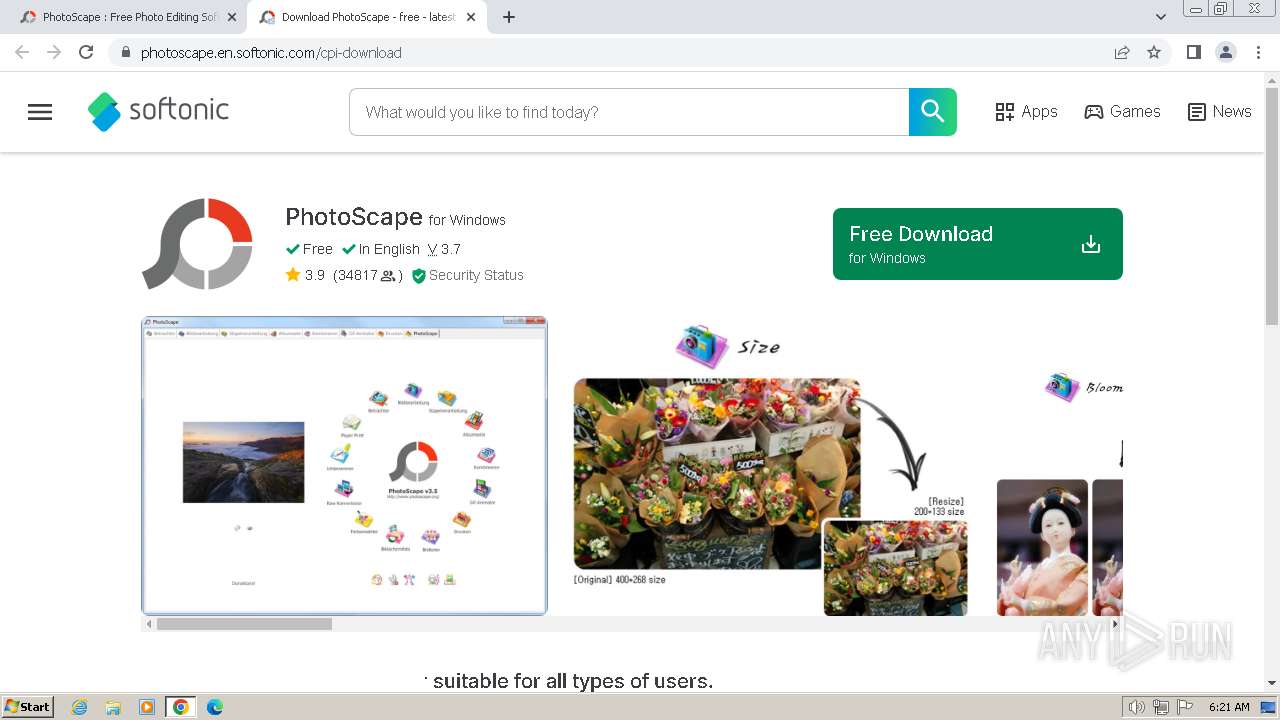
Task: Focus the 'What would you like to find today?' search box
Action: pyautogui.click(x=629, y=112)
